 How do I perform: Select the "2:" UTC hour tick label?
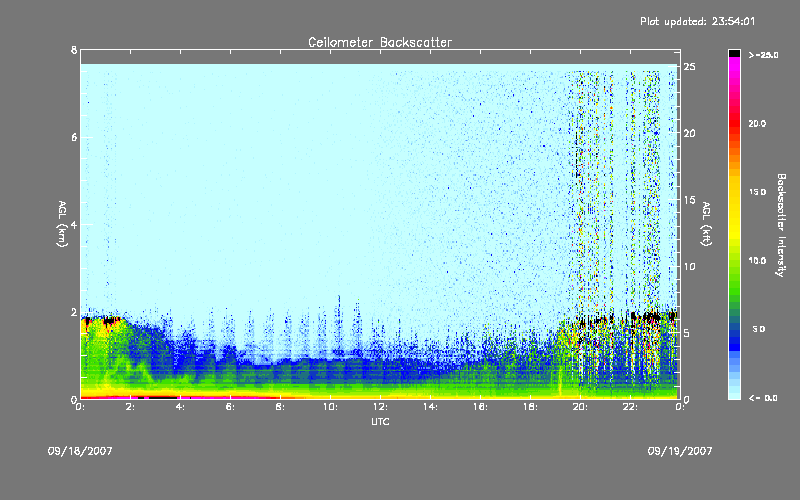coord(131,407)
